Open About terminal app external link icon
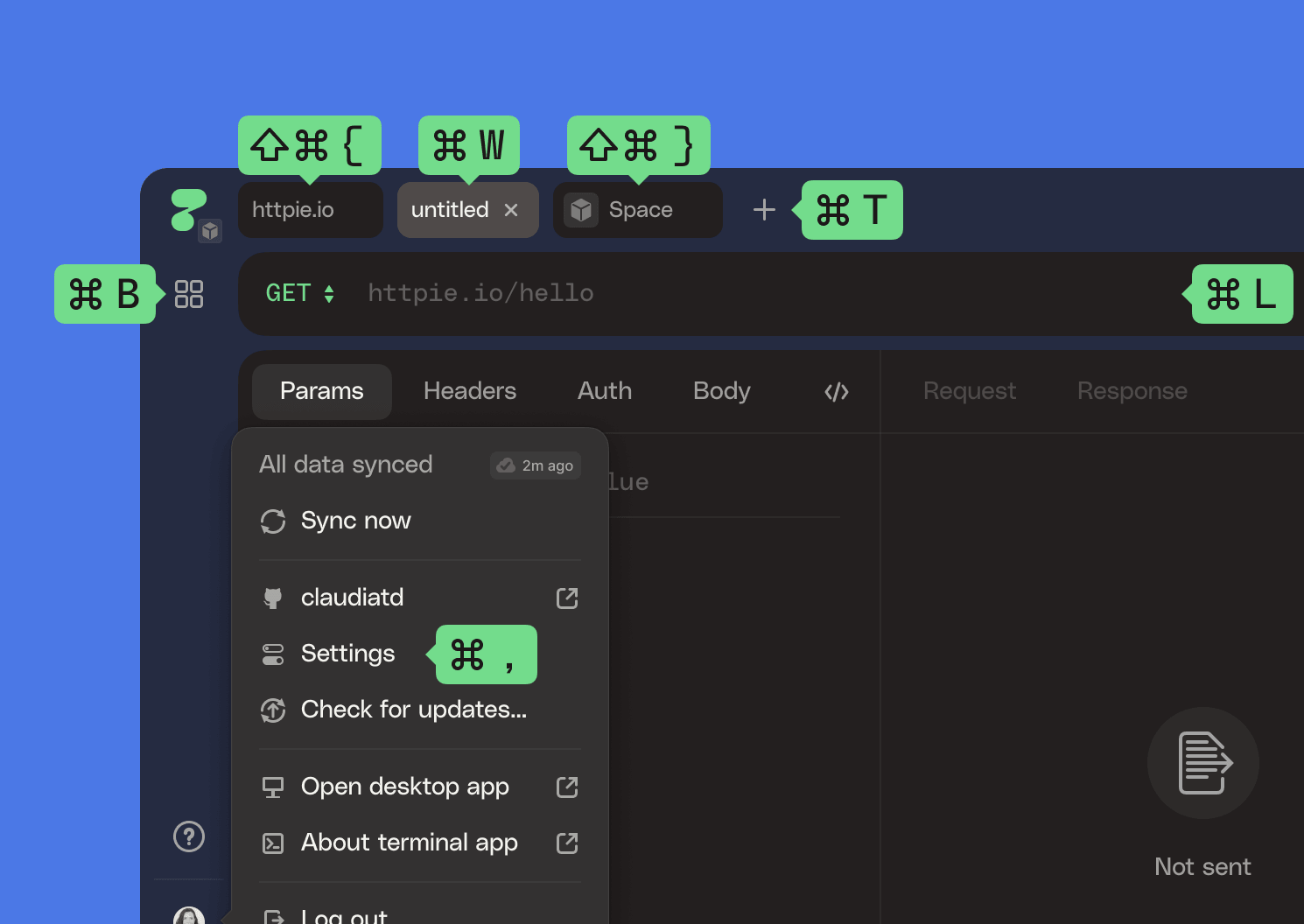1304x924 pixels. coord(567,843)
